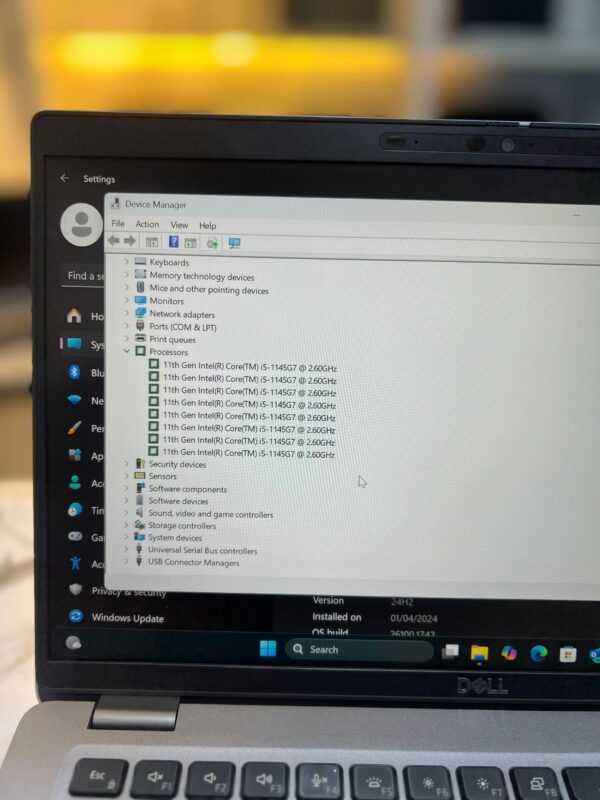
Task: Expand the Ports (COM & LPT) node
Action: (x=127, y=326)
